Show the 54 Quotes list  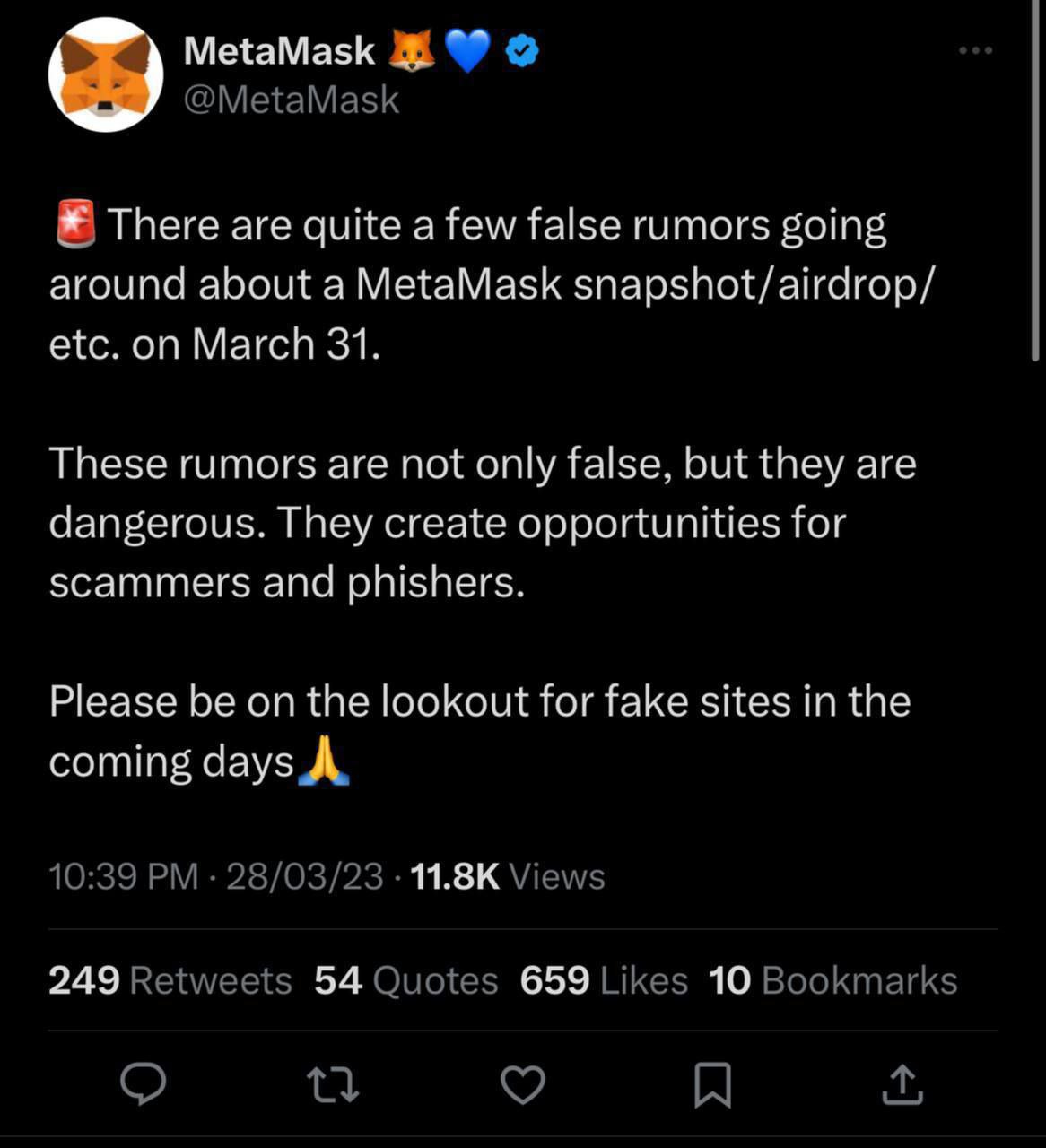click(406, 980)
